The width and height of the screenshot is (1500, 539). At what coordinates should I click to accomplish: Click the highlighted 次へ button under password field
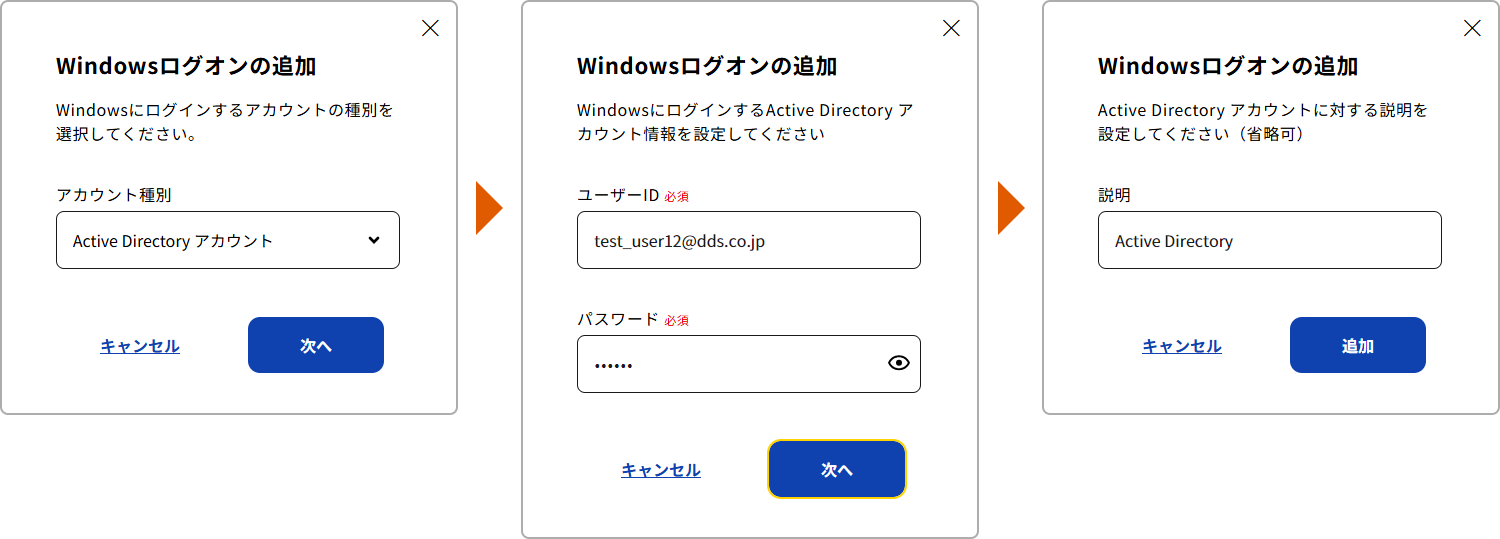837,469
